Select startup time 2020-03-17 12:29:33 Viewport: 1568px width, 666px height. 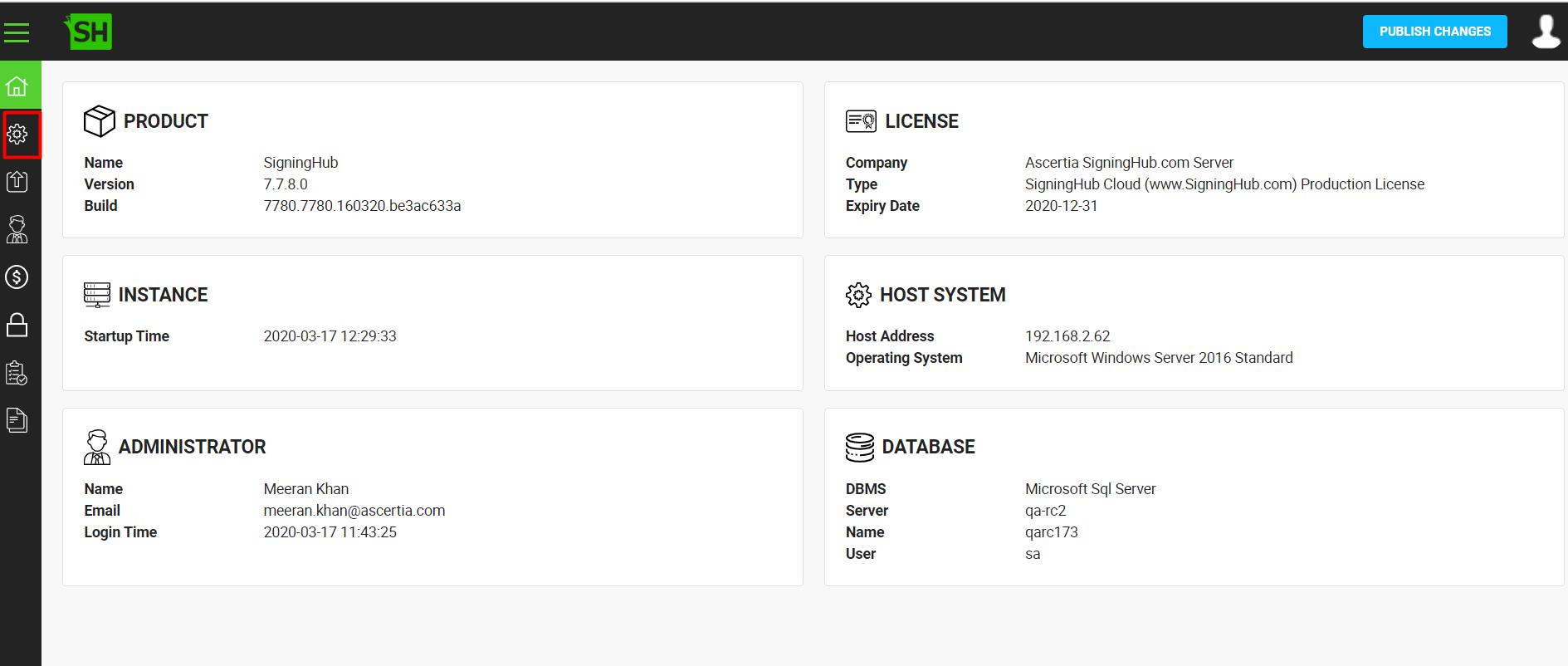pyautogui.click(x=330, y=336)
